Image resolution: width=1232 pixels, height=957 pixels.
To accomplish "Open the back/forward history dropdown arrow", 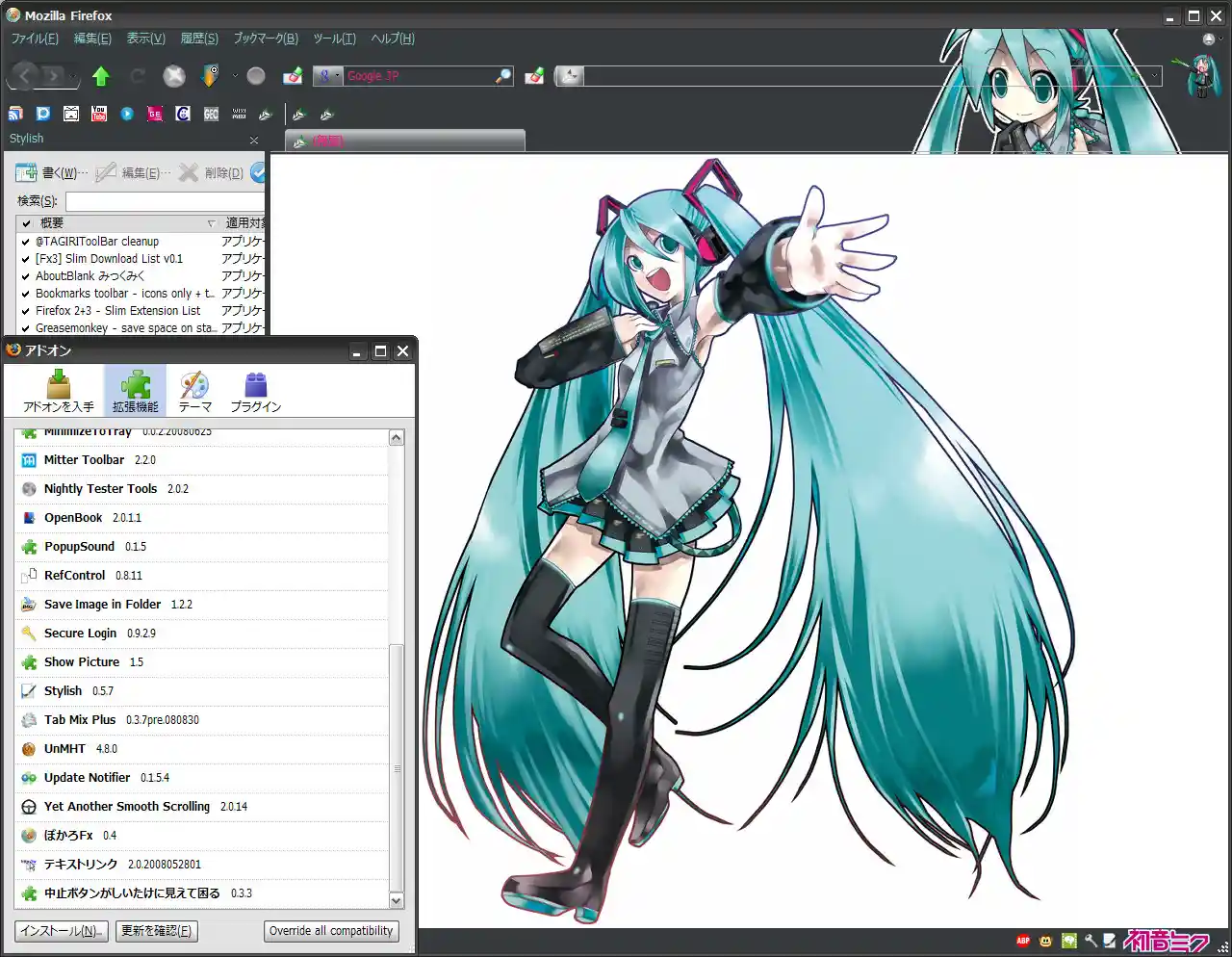I will pos(74,76).
